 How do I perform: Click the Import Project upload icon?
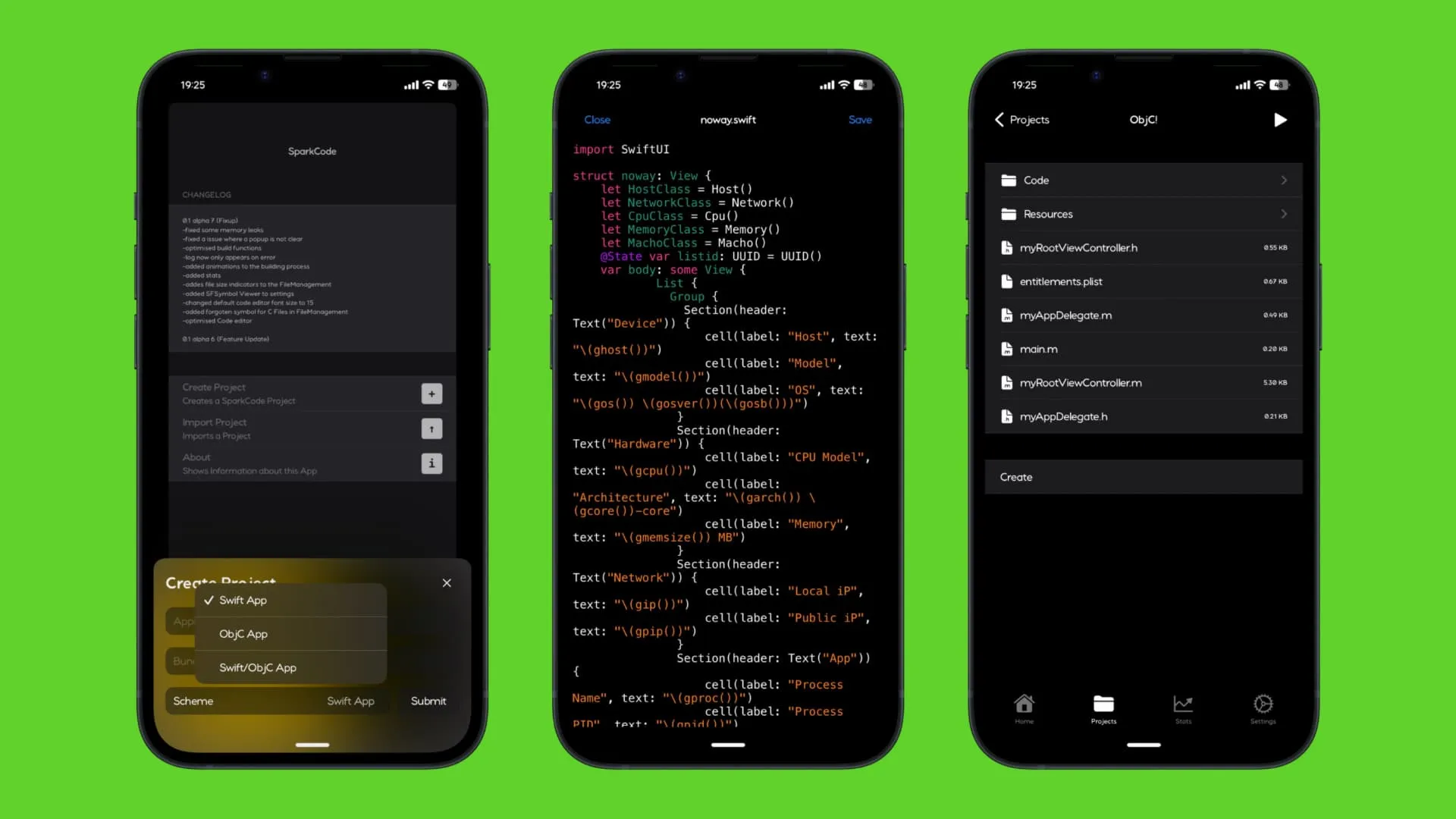pyautogui.click(x=431, y=428)
